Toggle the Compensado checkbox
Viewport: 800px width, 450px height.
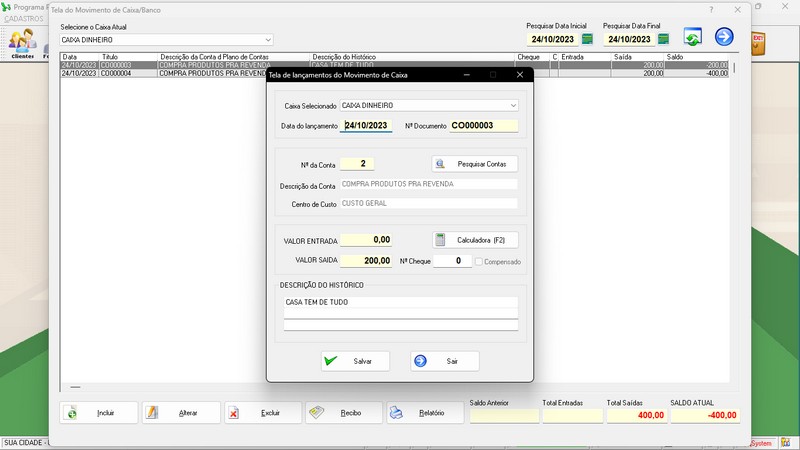[480, 261]
